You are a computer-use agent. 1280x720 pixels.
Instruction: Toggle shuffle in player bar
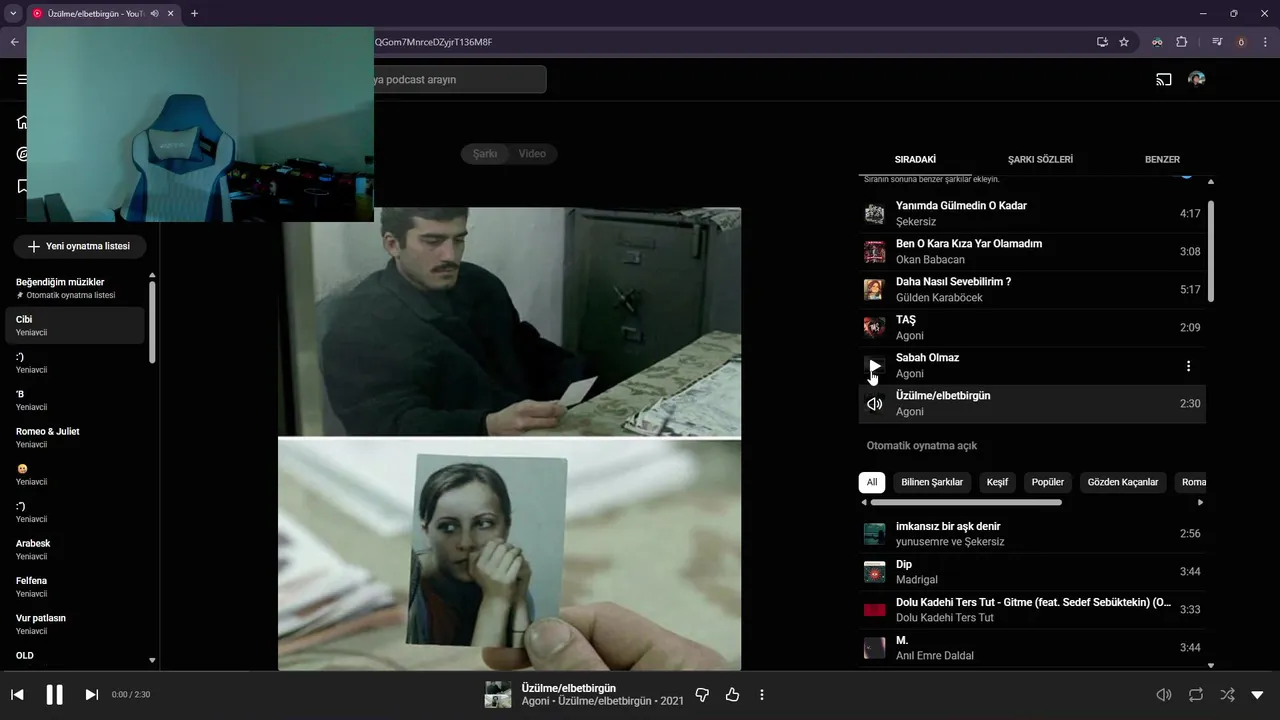point(1227,694)
